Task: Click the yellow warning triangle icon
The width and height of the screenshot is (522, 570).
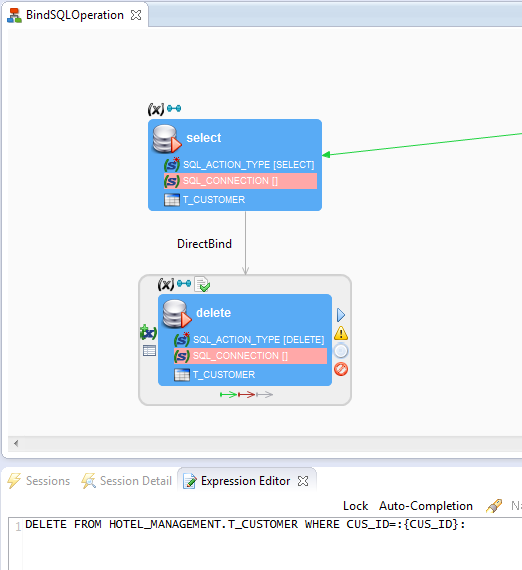Action: (341, 333)
